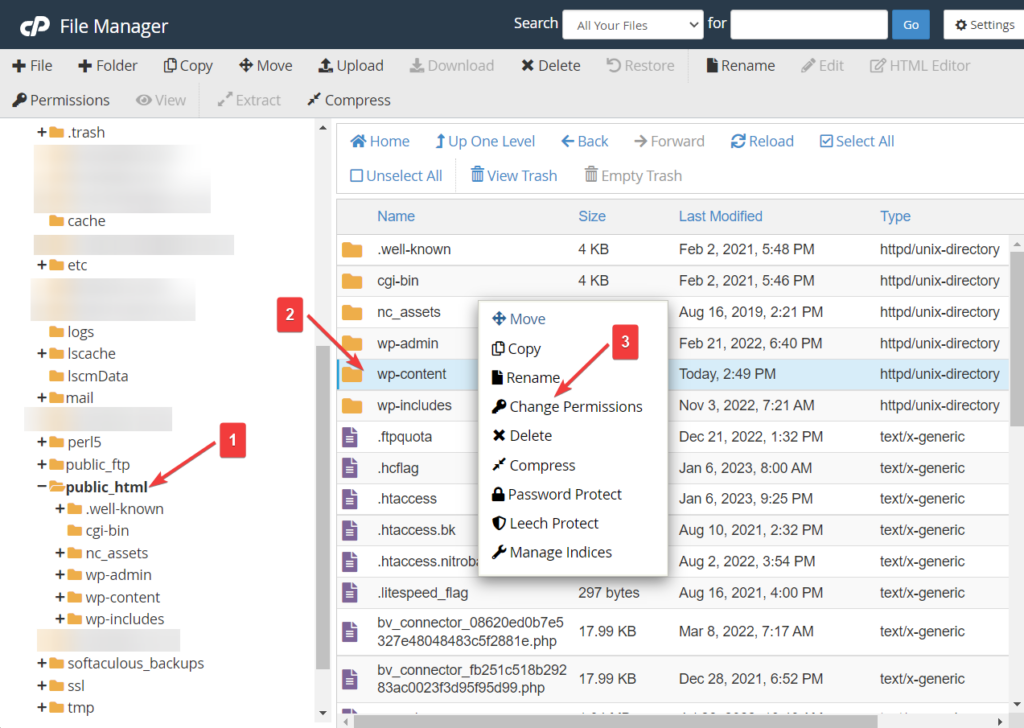Viewport: 1024px width, 728px height.
Task: Click the cgi-bin folder icon in file list
Action: (352, 281)
